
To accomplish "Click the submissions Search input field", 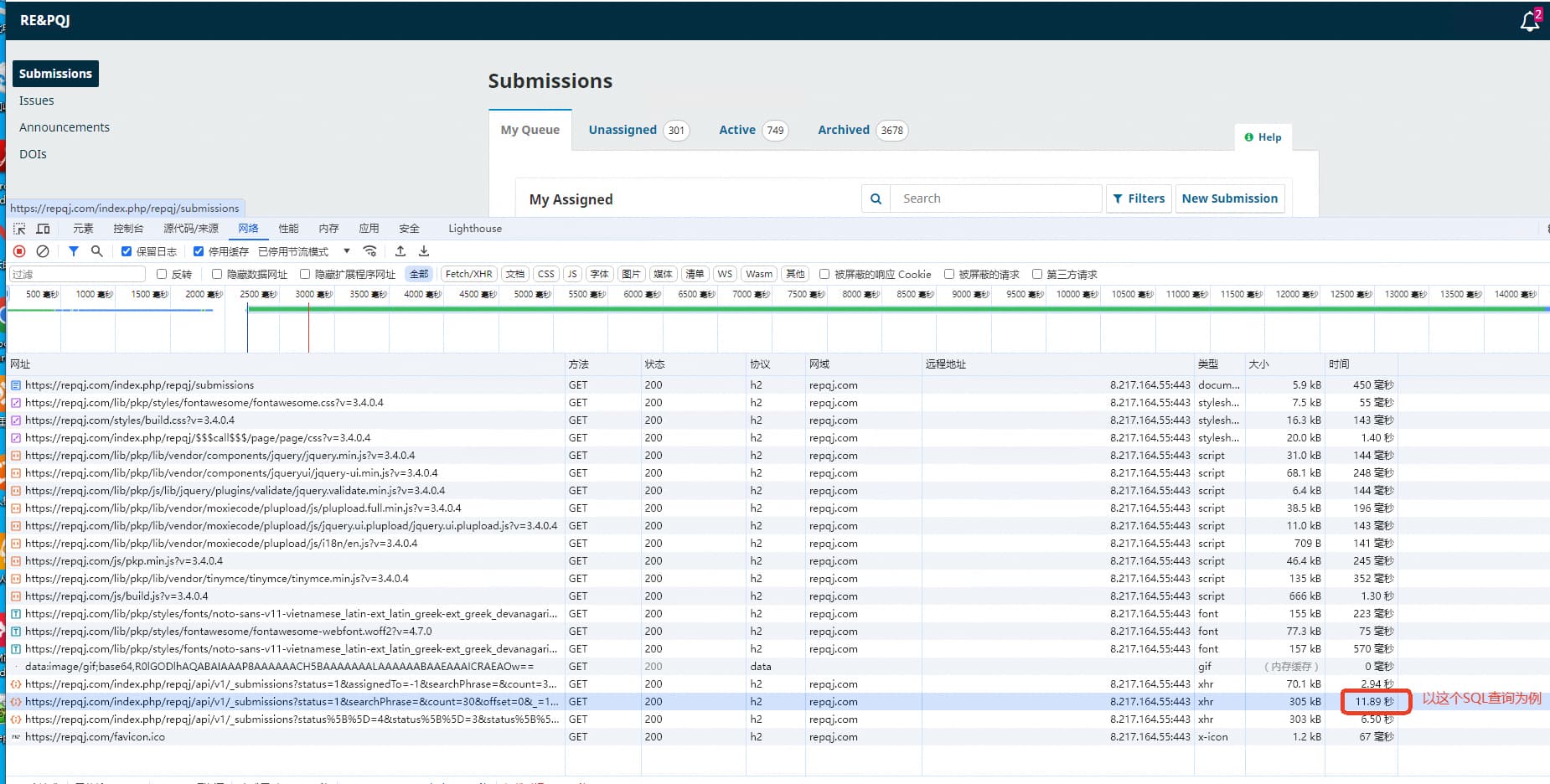I will point(995,199).
